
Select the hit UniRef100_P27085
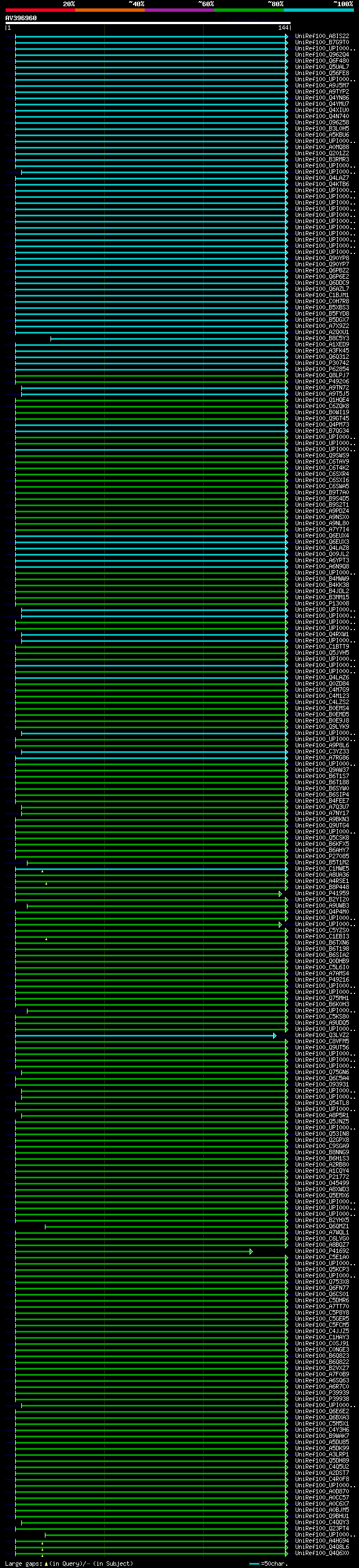pyautogui.click(x=323, y=857)
